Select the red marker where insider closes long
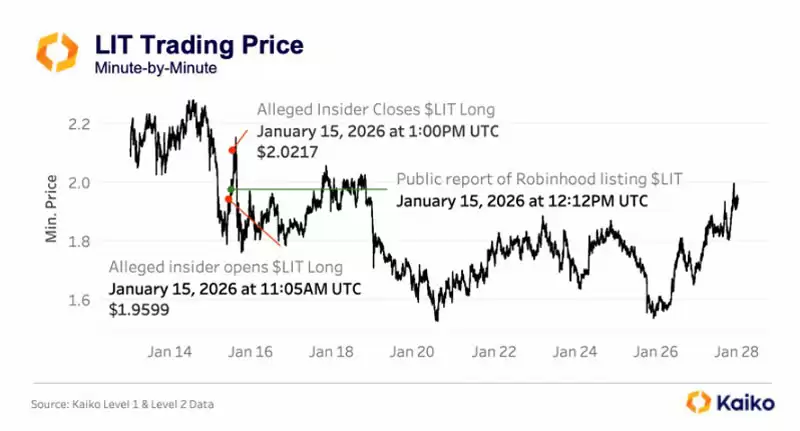The image size is (800, 431). tap(232, 150)
